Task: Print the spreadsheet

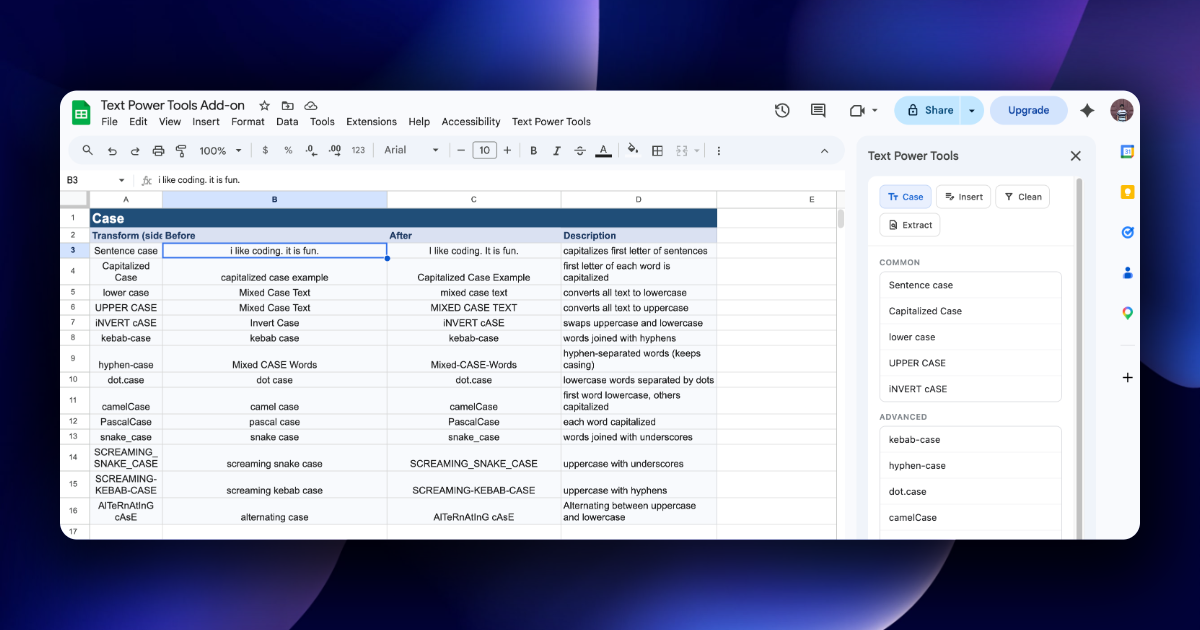Action: tap(158, 150)
